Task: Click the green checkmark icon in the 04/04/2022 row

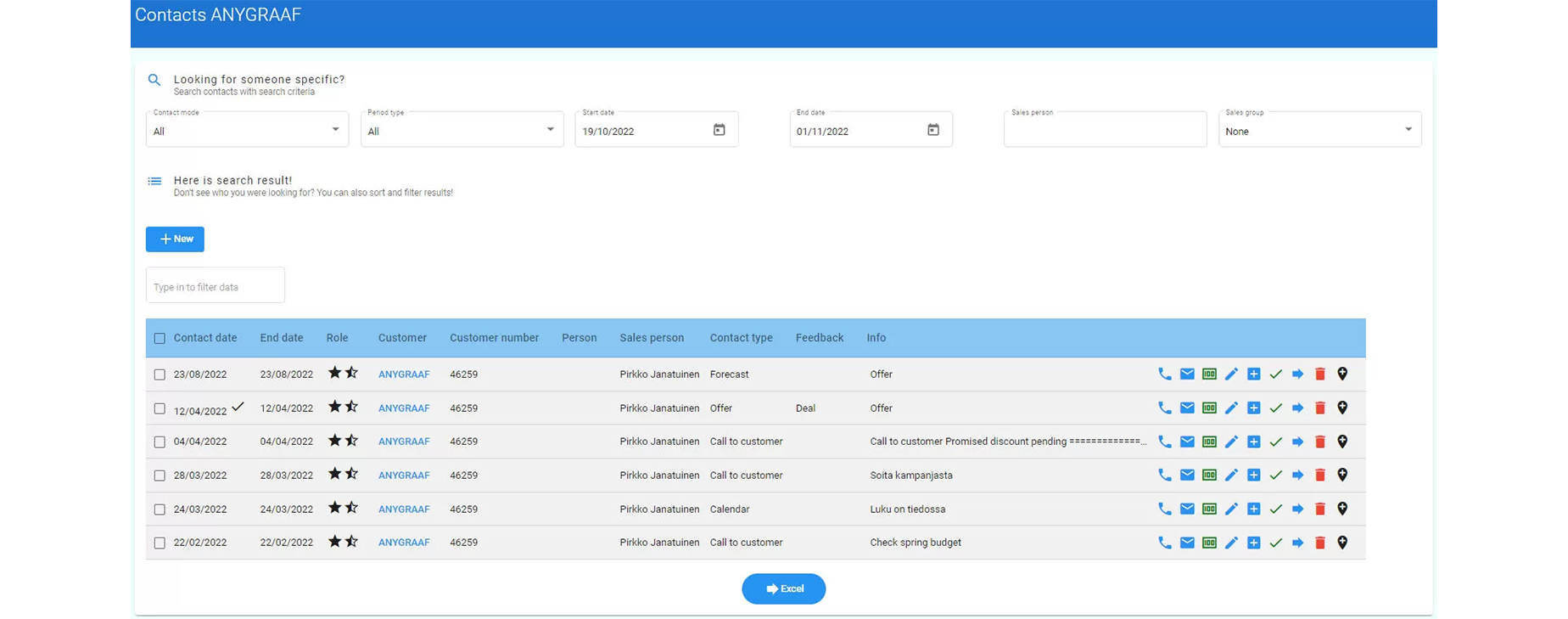Action: pos(1276,442)
